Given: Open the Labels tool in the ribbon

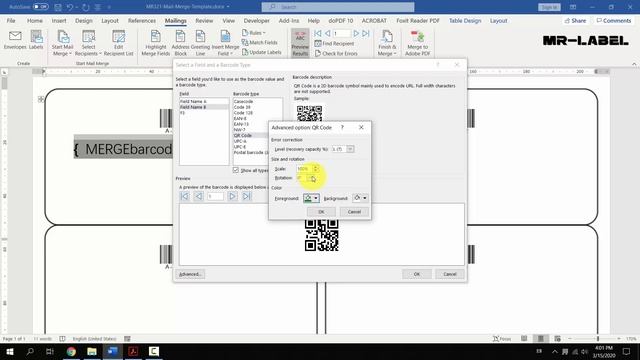Looking at the screenshot, I should [36, 40].
